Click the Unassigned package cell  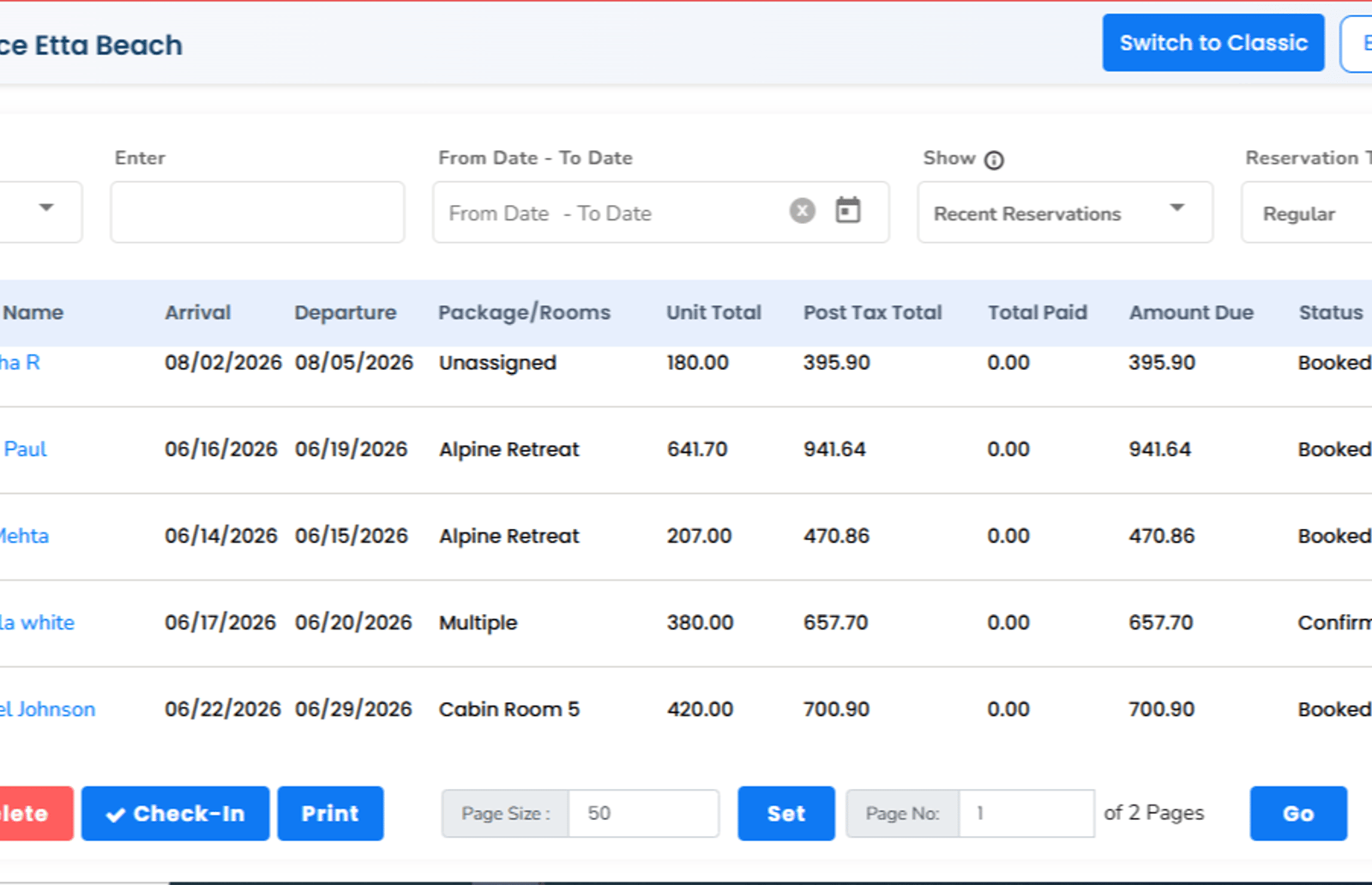(x=497, y=364)
